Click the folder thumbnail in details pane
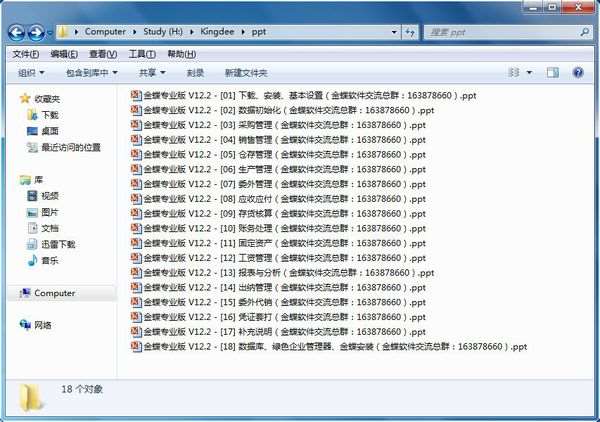 31,398
